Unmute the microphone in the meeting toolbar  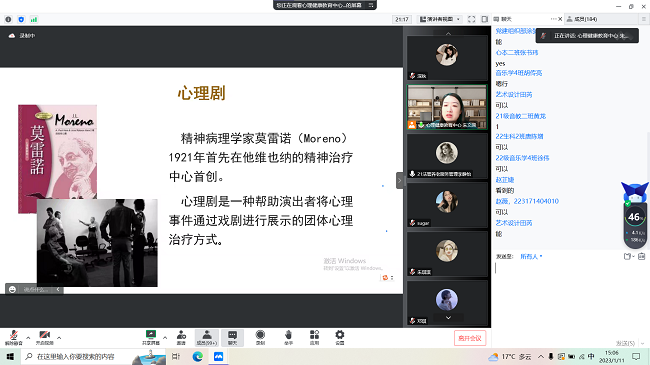click(14, 338)
